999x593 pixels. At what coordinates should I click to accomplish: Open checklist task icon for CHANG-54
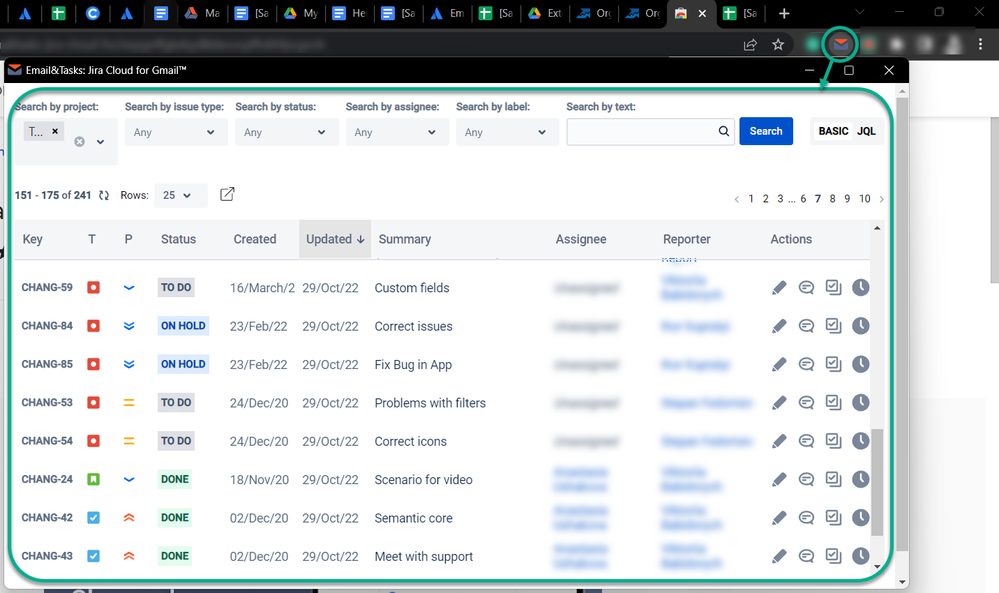(833, 440)
